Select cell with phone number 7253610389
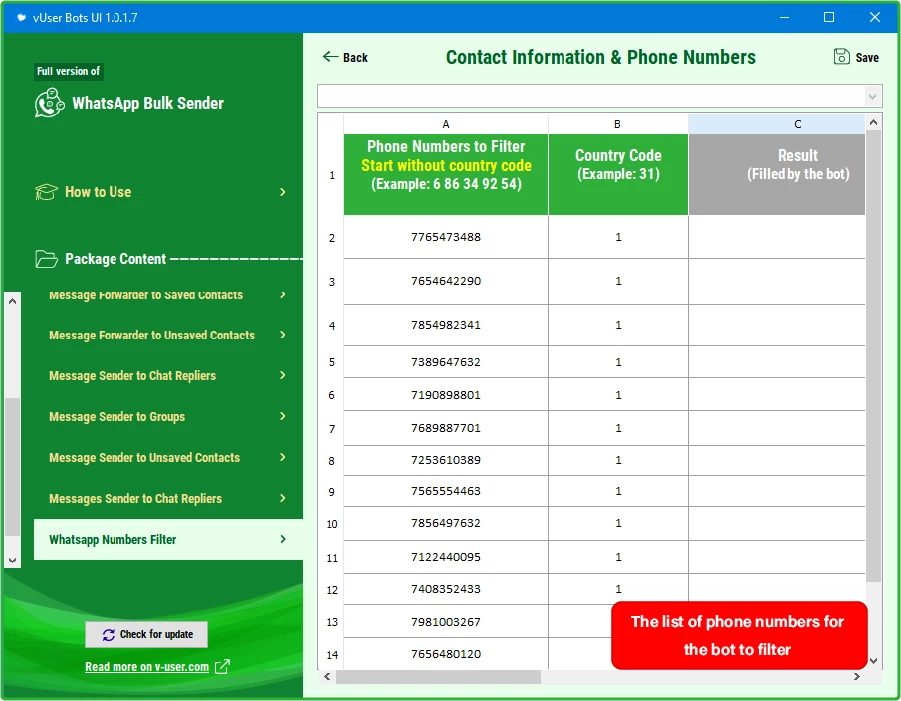Screen dimensions: 901x701 (446, 460)
